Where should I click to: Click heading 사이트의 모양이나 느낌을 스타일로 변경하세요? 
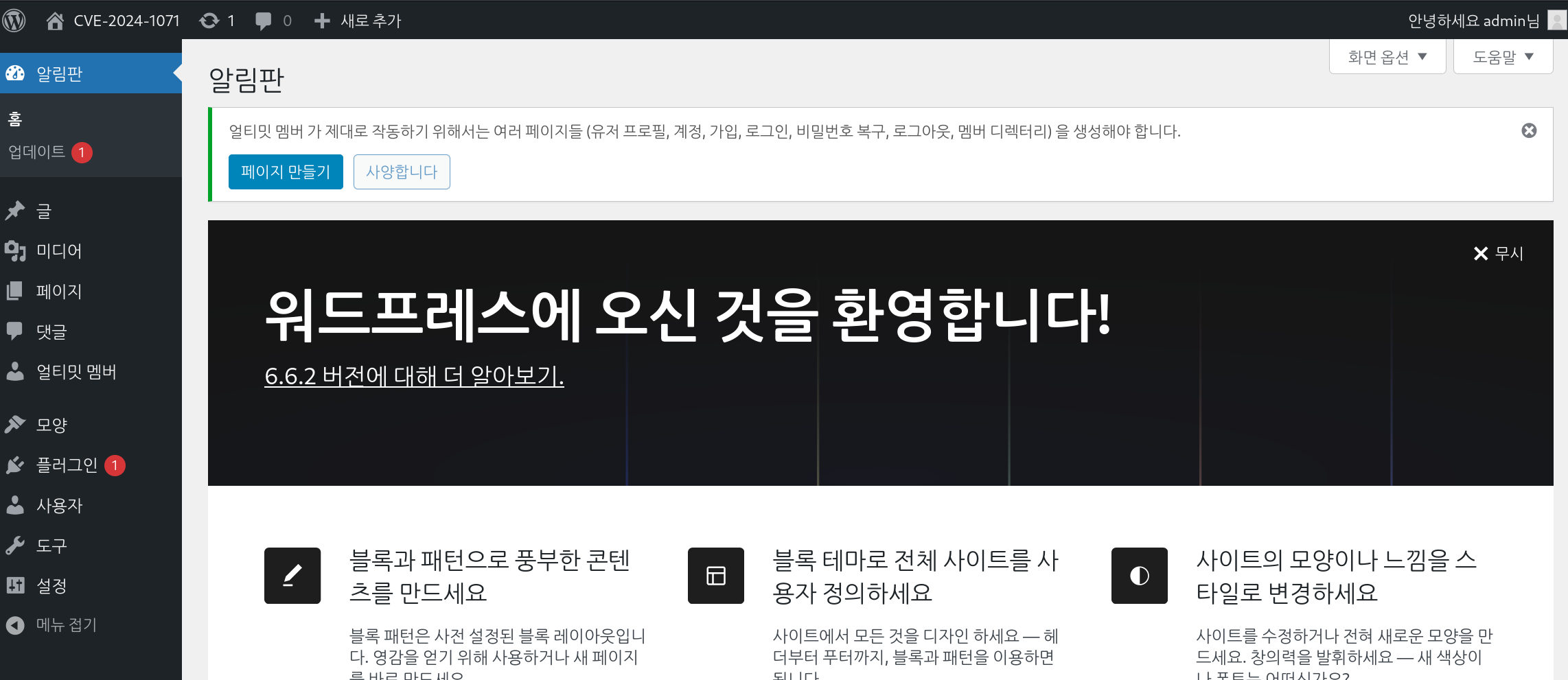[x=1336, y=576]
